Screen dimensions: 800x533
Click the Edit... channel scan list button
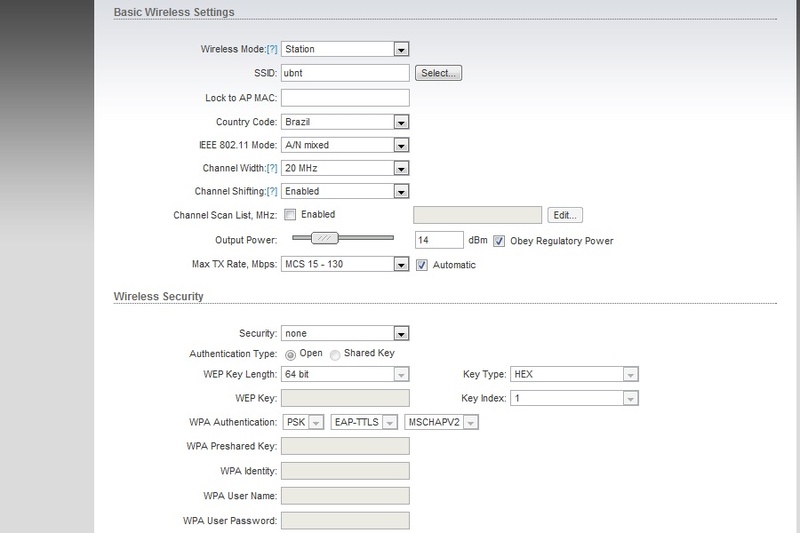coord(564,215)
